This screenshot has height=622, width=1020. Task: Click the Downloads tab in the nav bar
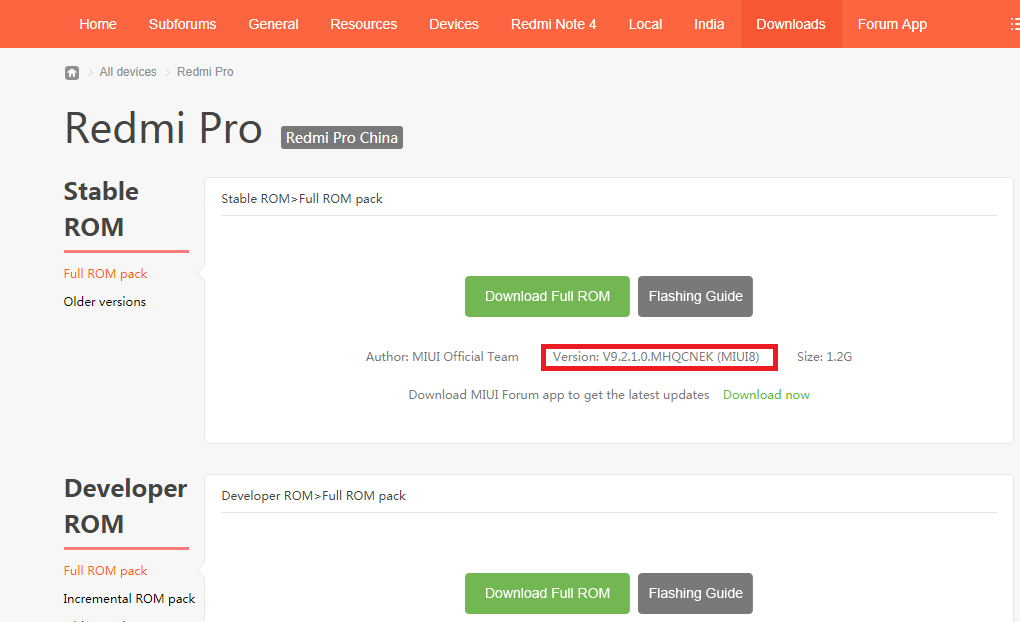pyautogui.click(x=790, y=24)
